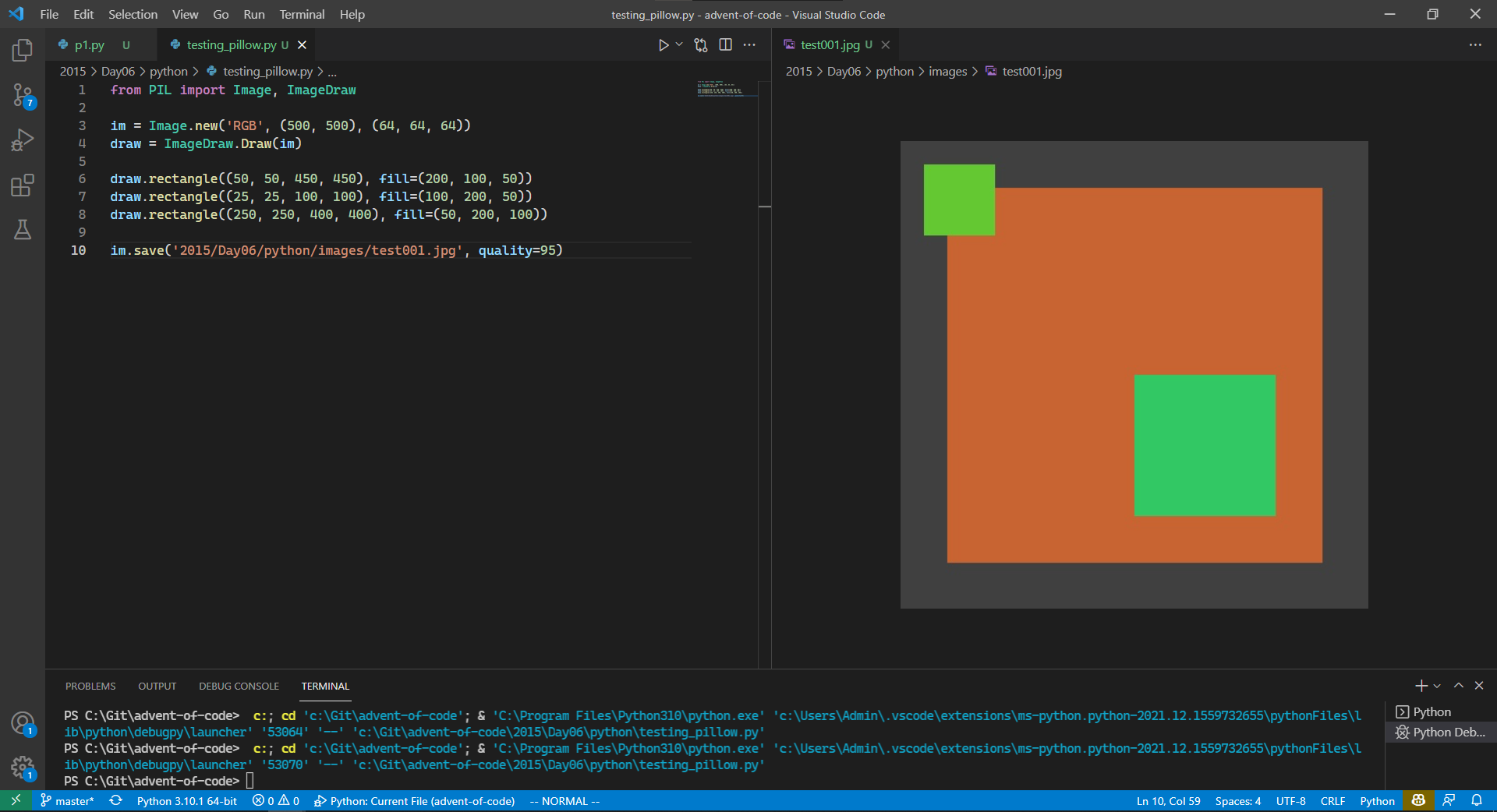Expand the run button dropdown arrow
Screen dimensions: 1497x812
(679, 44)
